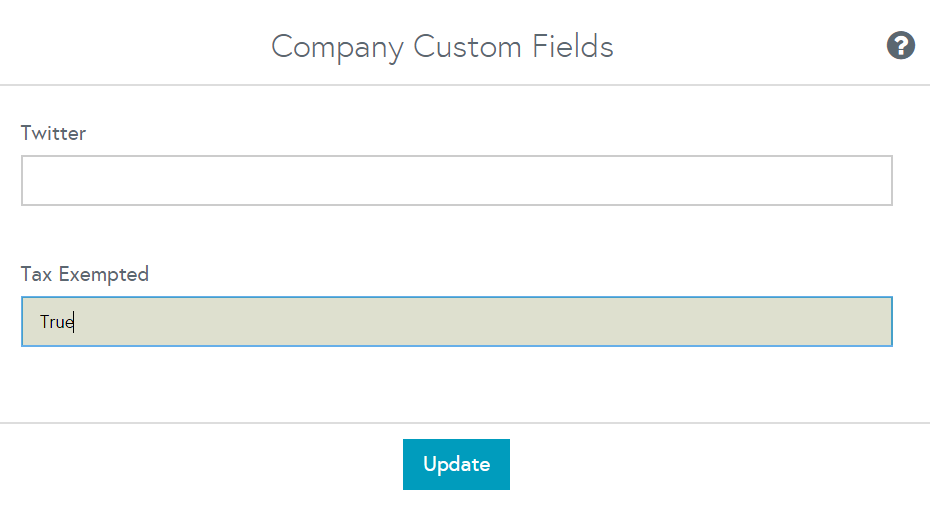Open help via the question mark icon
Screen dimensions: 930x510
(901, 46)
